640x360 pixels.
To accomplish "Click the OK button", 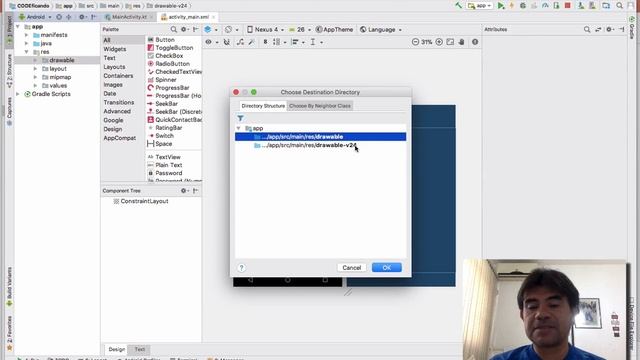I will [x=387, y=268].
